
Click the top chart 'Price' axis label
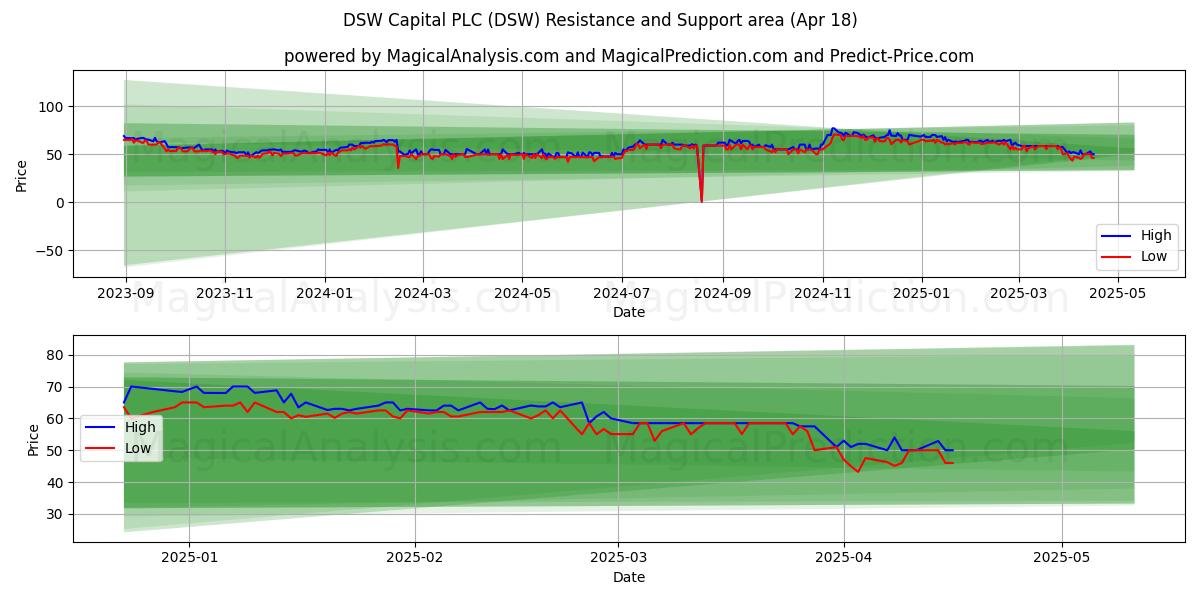tap(22, 174)
